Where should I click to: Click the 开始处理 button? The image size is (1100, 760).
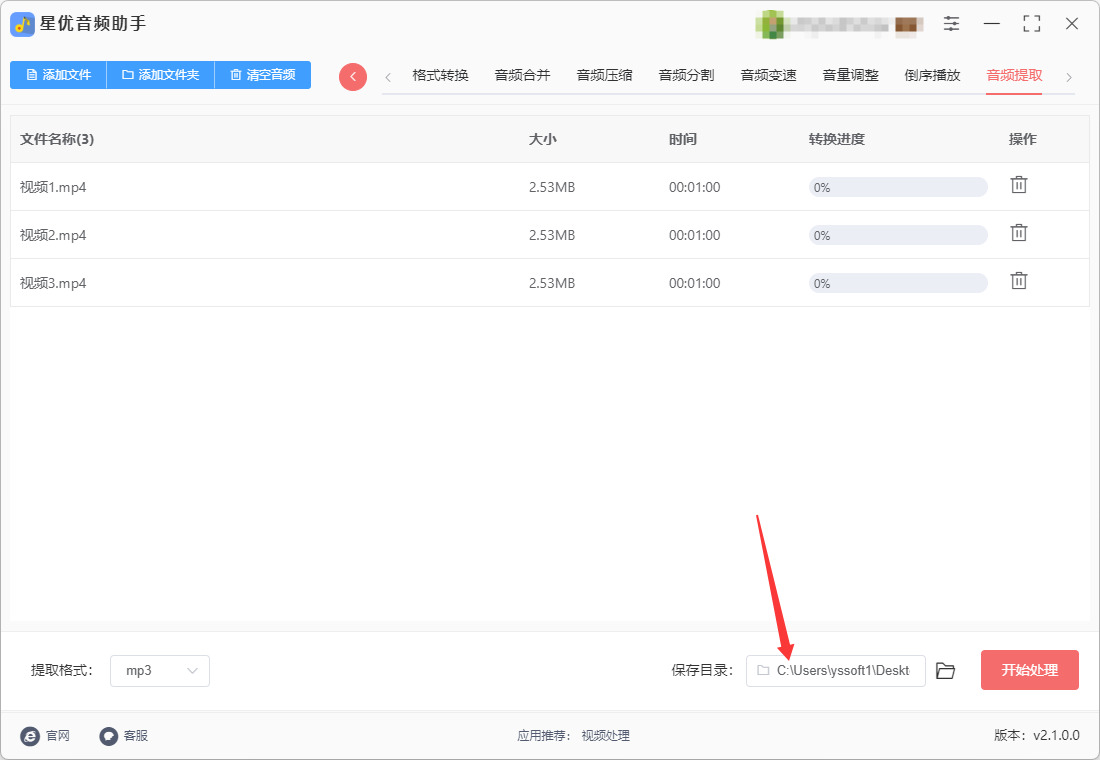(x=1030, y=670)
